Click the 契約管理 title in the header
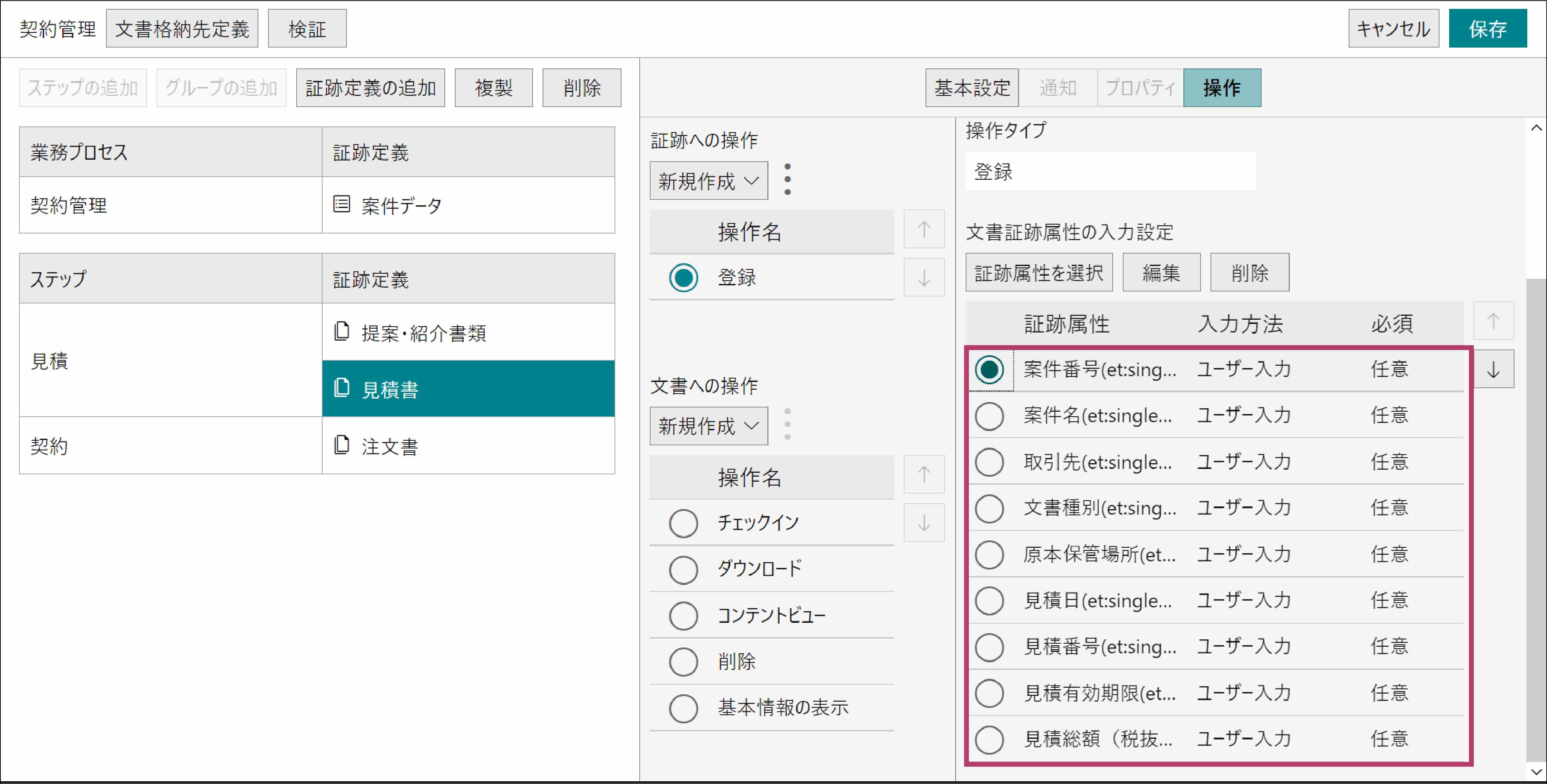1547x784 pixels. pyautogui.click(x=58, y=29)
